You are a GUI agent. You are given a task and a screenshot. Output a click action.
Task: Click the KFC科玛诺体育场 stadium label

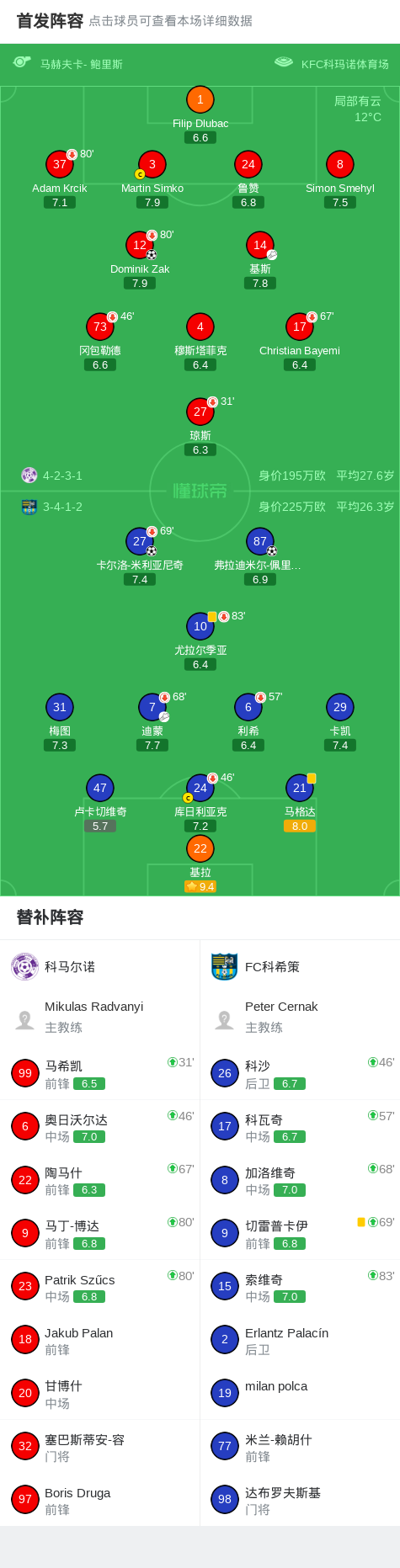click(345, 64)
